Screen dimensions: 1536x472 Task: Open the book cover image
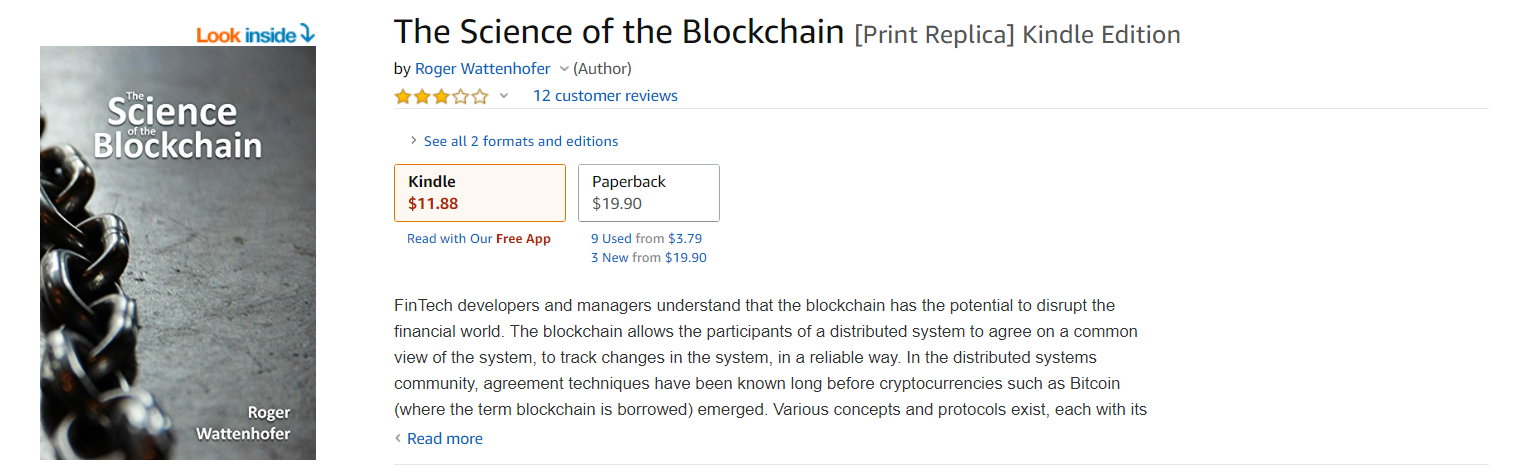(178, 252)
